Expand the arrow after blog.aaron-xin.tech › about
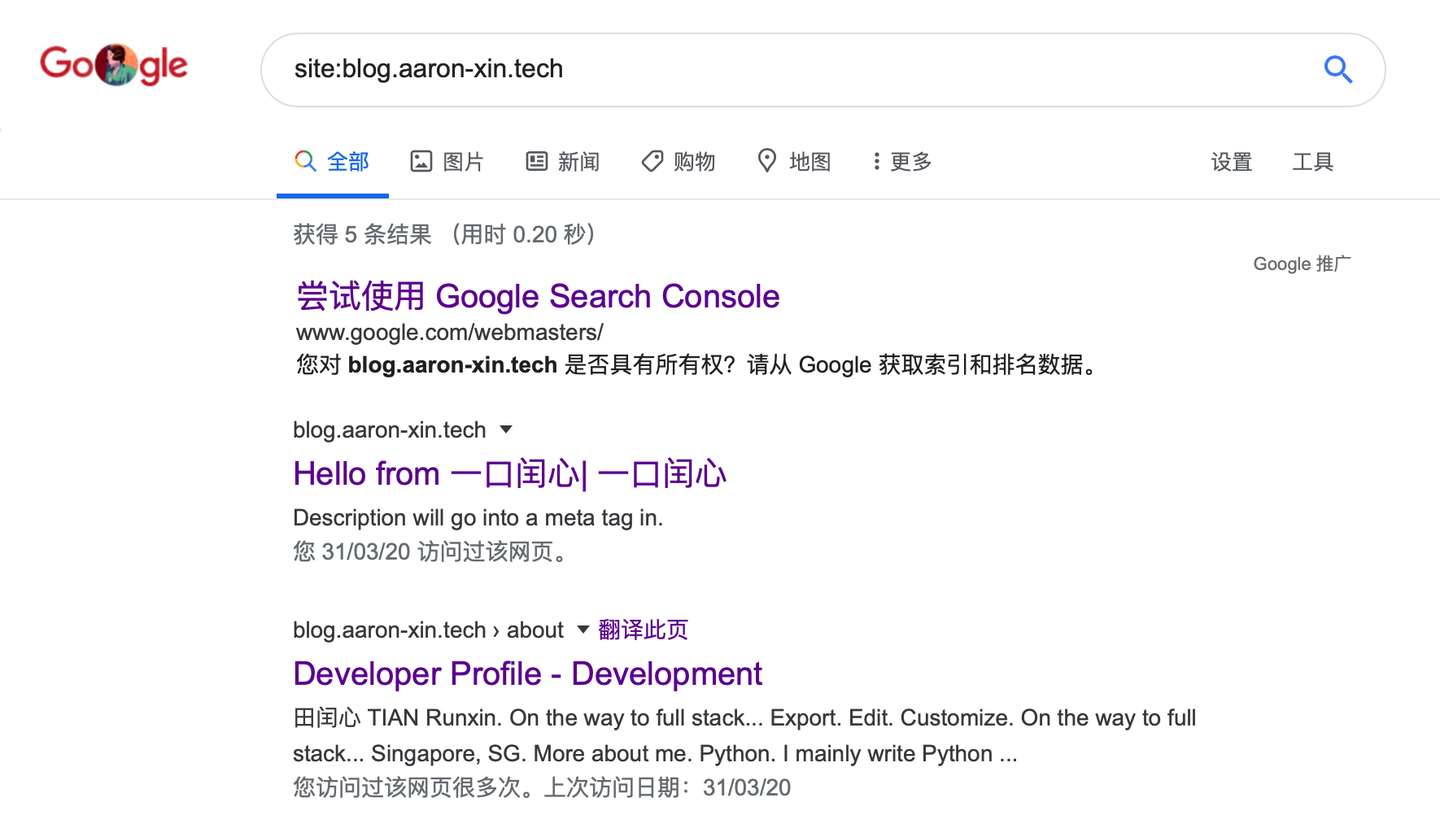 583,630
